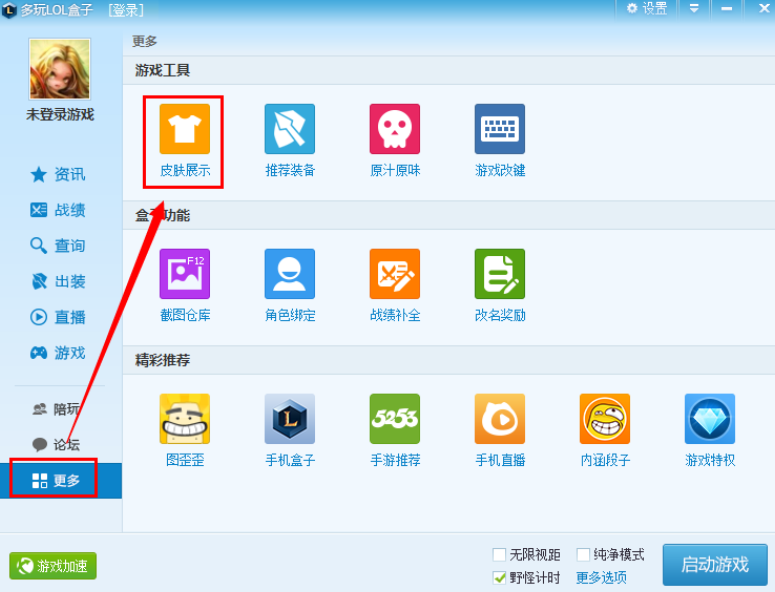The width and height of the screenshot is (775, 592).
Task: Enable the 无限视距 checkbox
Action: coord(500,554)
